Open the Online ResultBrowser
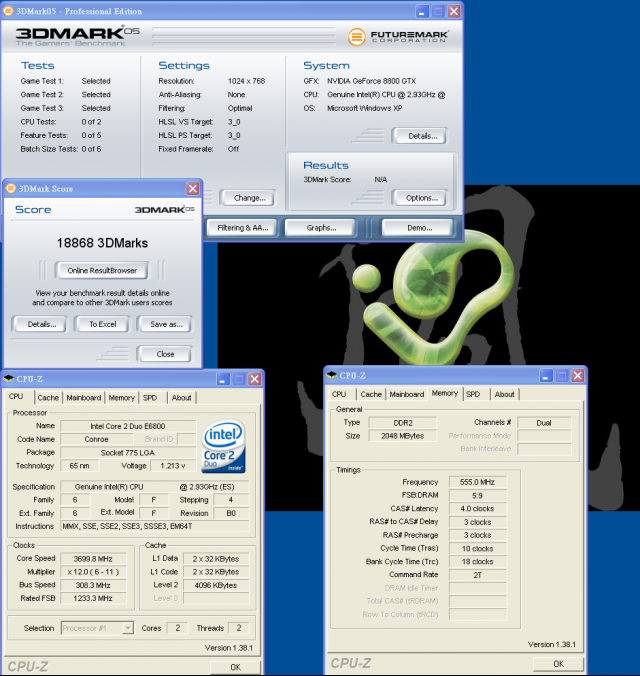This screenshot has height=676, width=640. pyautogui.click(x=102, y=270)
